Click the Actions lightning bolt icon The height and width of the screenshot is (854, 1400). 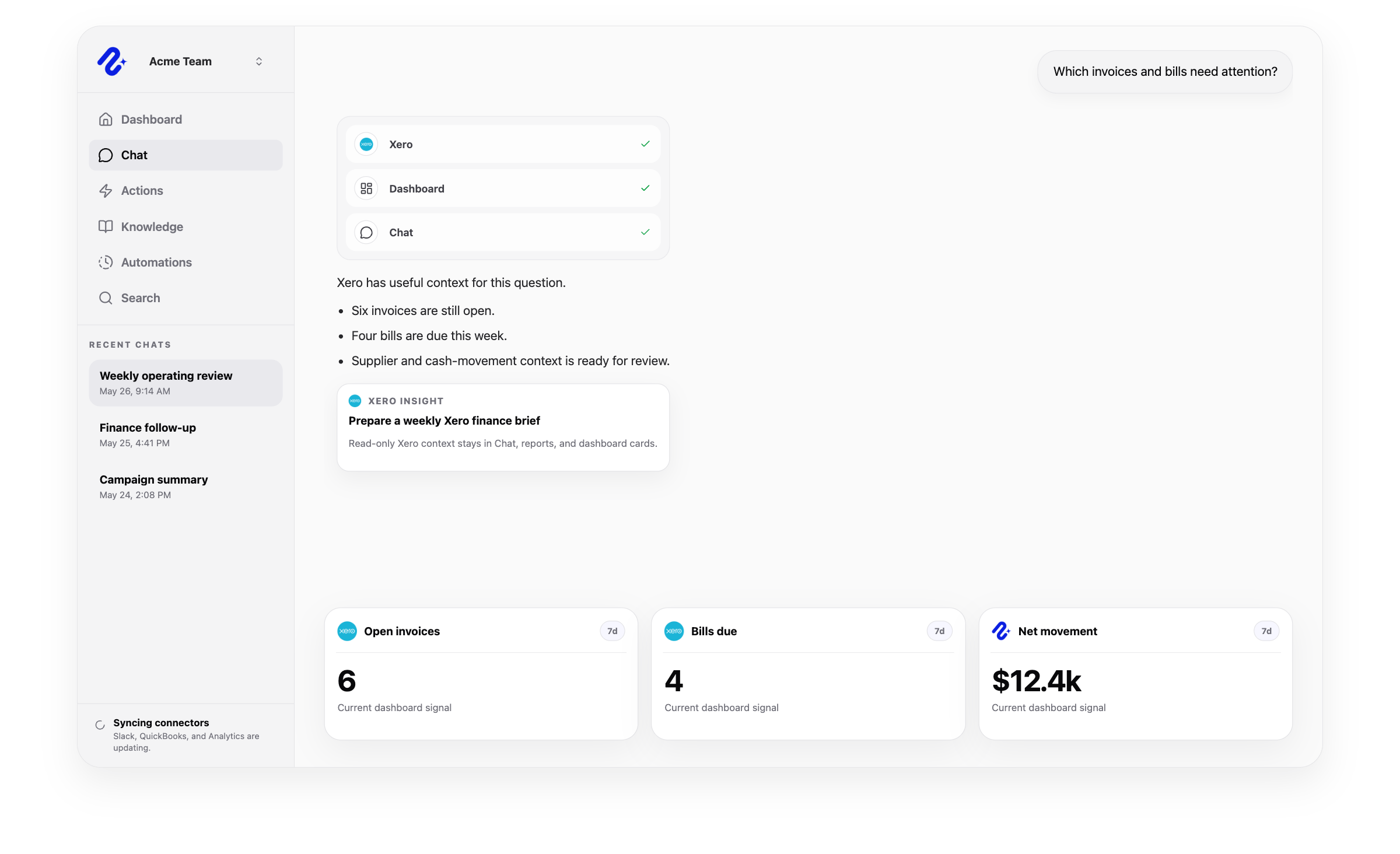click(x=106, y=191)
